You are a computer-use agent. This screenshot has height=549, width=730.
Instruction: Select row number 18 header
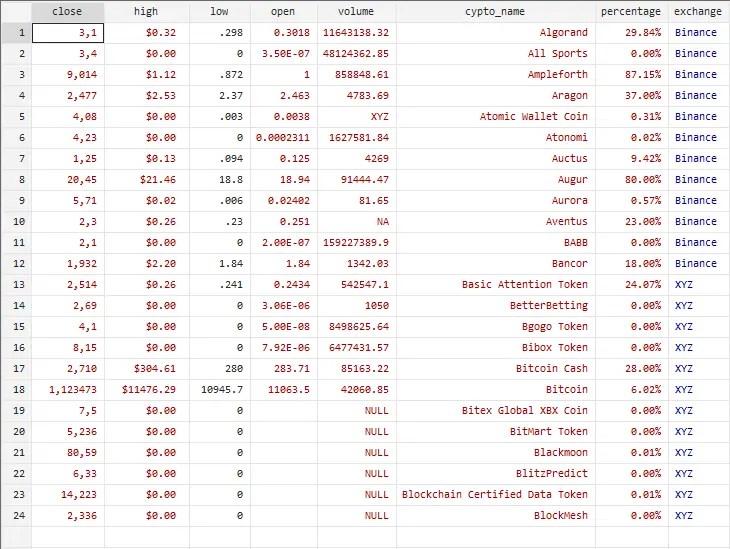point(16,389)
